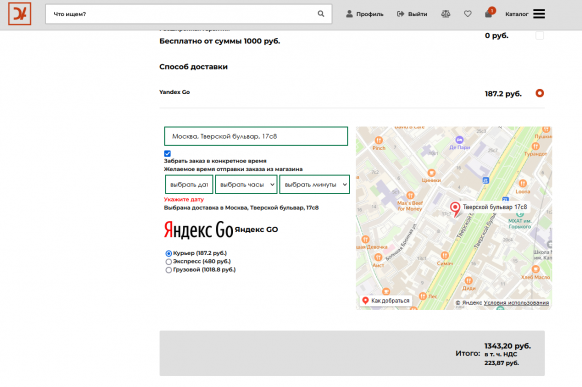This screenshot has height=387, width=582.
Task: Expand the 'выбрать минуты' dropdown
Action: 314,184
